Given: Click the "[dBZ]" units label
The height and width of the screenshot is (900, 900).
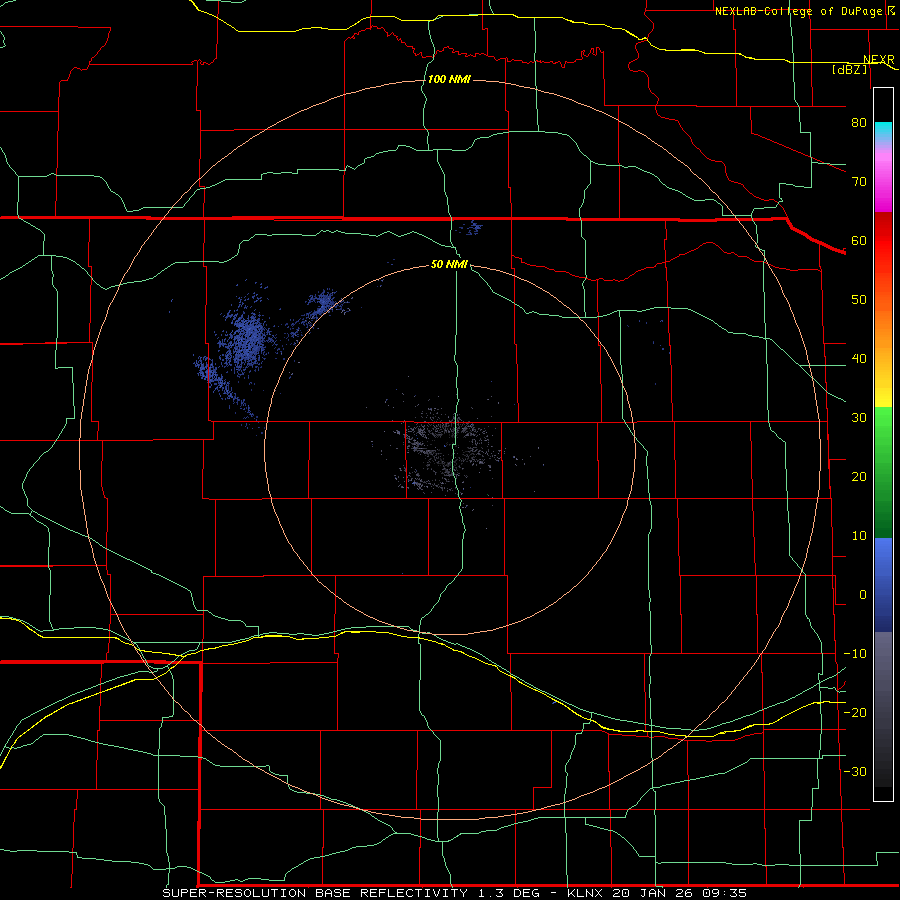Looking at the screenshot, I should (x=850, y=69).
